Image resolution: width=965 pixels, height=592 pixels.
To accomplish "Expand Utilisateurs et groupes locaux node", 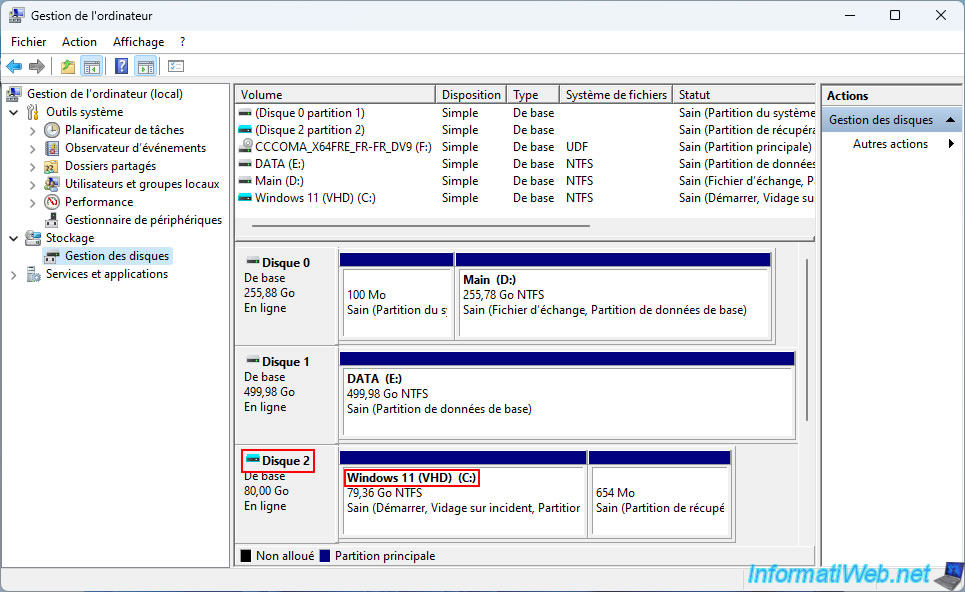I will click(x=33, y=184).
